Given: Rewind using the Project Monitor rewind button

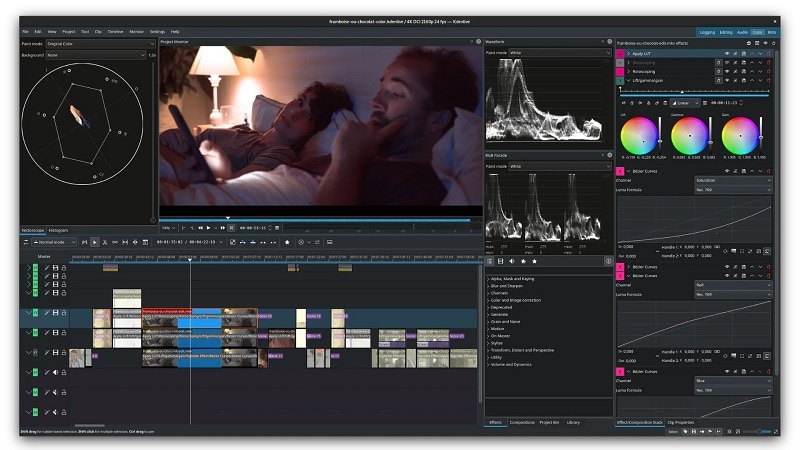Looking at the screenshot, I should [201, 228].
